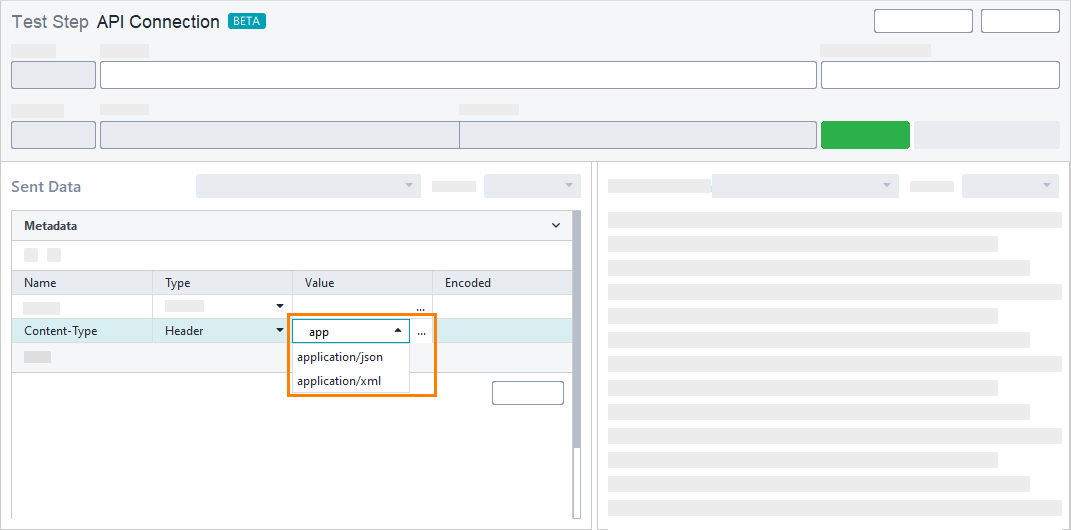Open first row's Type dropdown arrow

[279, 307]
